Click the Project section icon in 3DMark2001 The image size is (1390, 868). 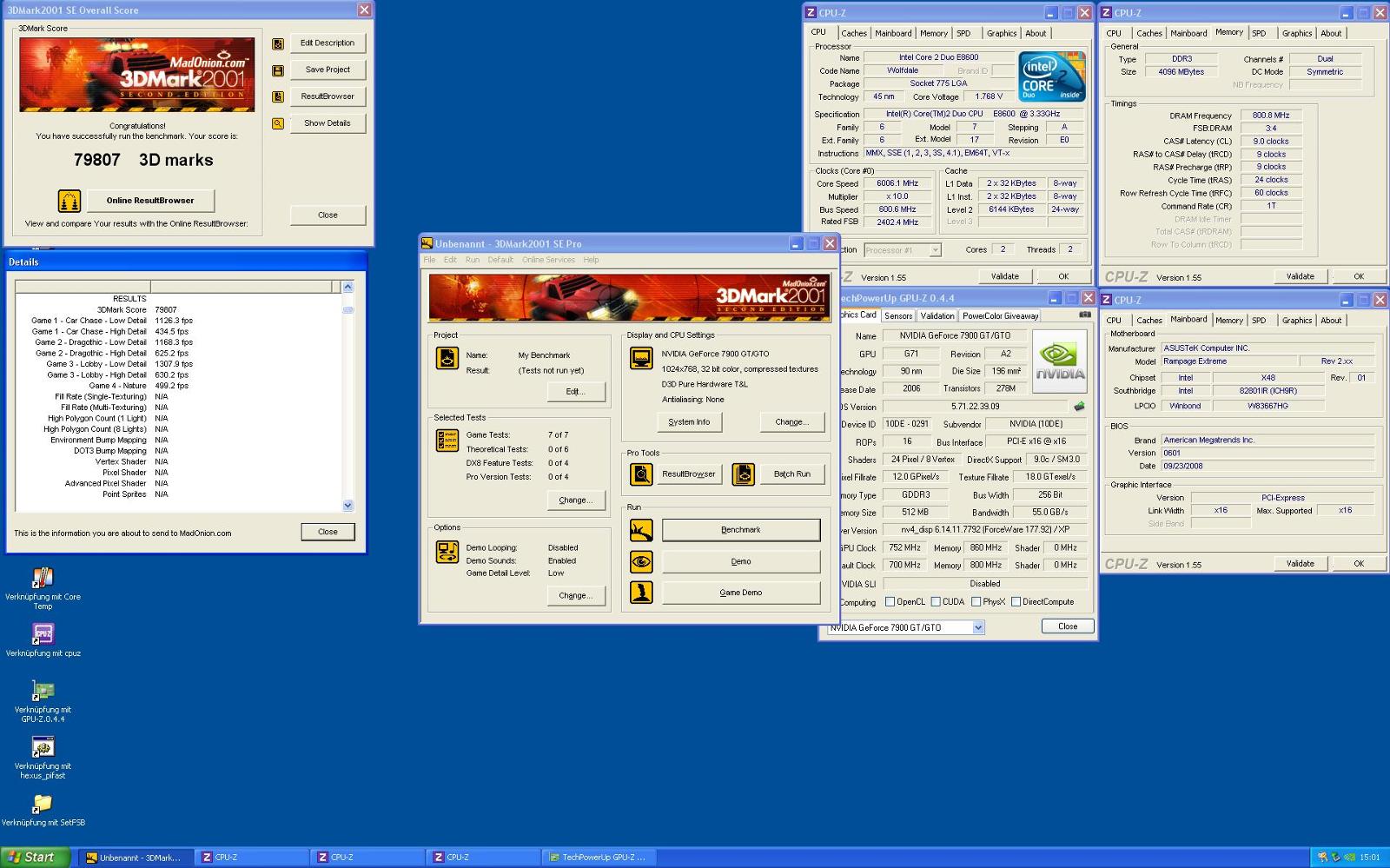[x=447, y=358]
